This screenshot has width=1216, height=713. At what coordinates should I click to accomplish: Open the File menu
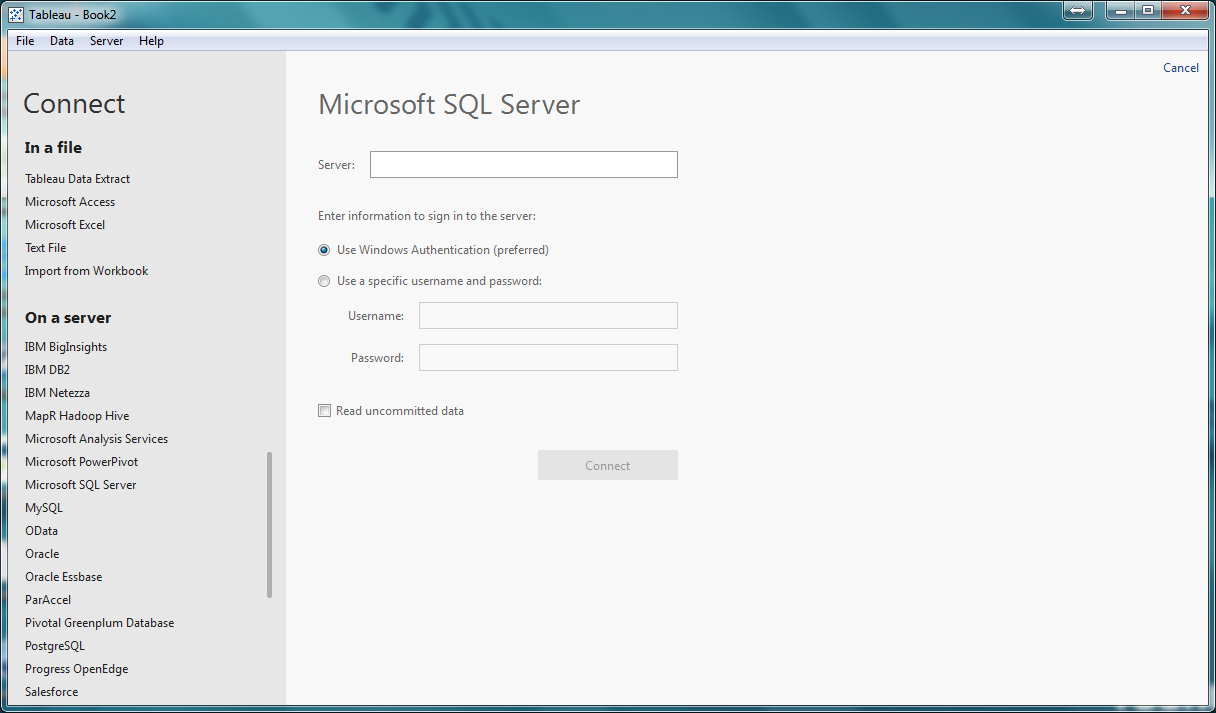(x=25, y=41)
